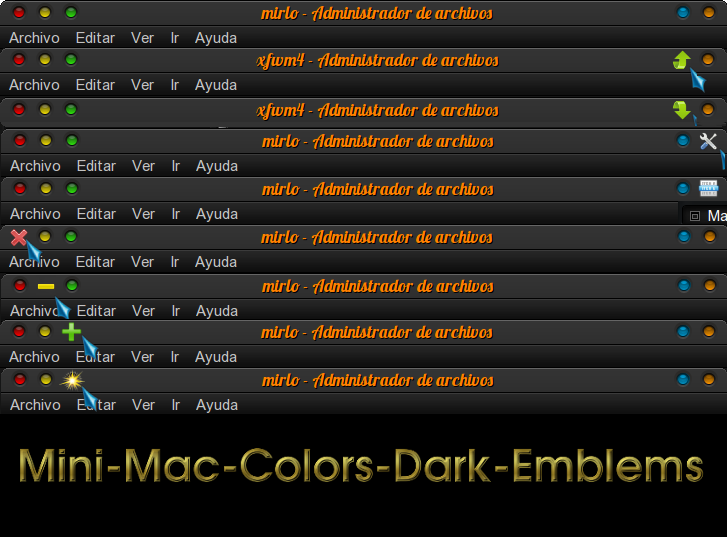Open Editar menu in the xfwm4 up-arrow window
Viewport: 727px width, 537px height.
coord(95,85)
